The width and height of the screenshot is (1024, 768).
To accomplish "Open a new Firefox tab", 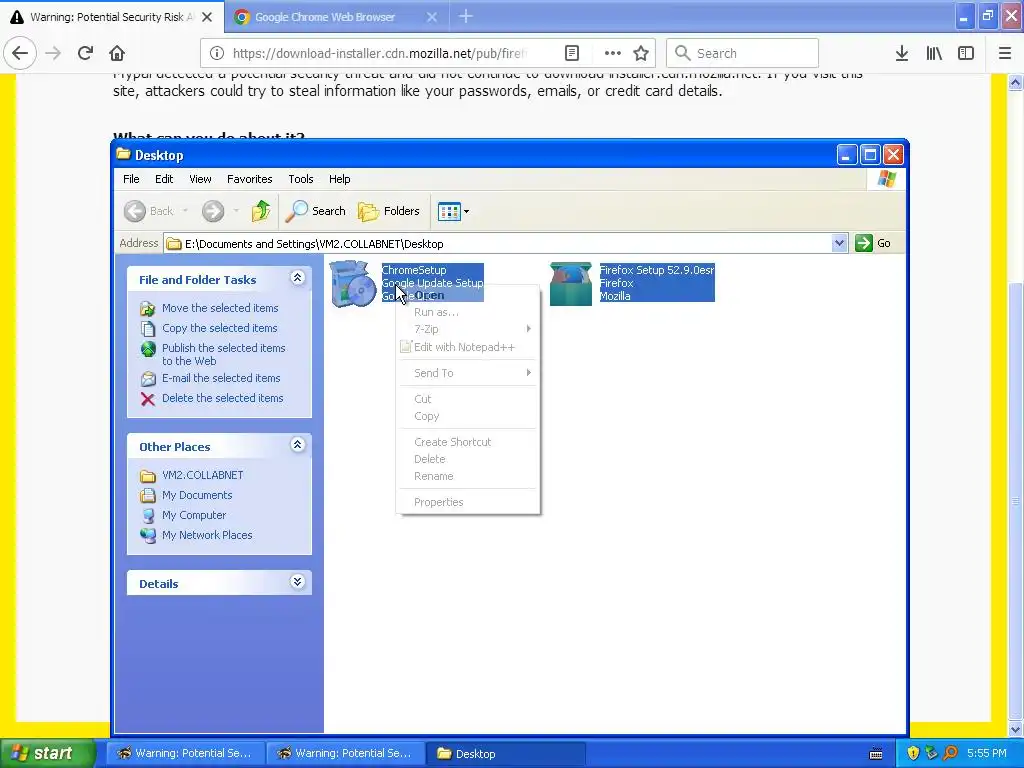I will (x=466, y=16).
